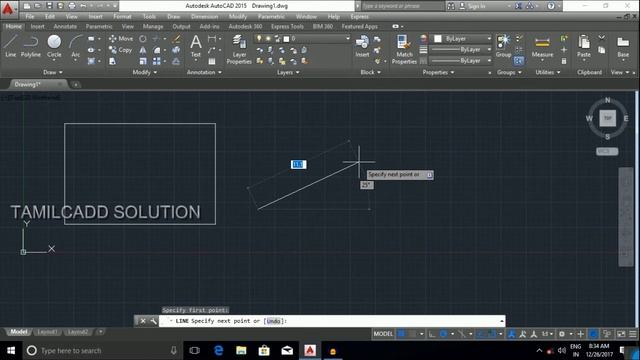Click the Print icon in quick access toolbar
This screenshot has height=360, width=640.
click(72, 6)
